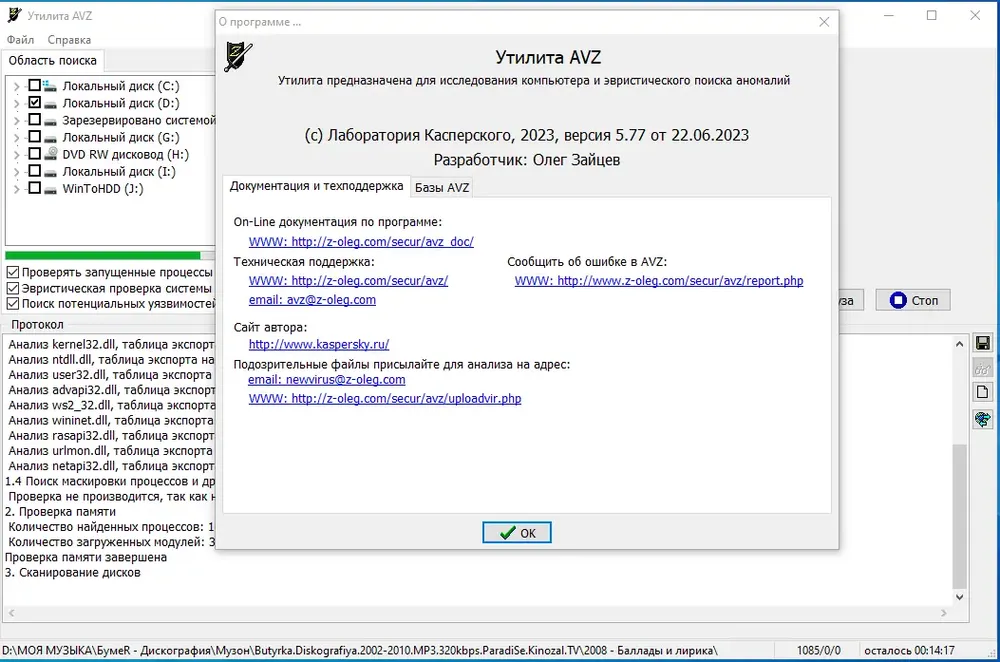Disable Эвристическая проверка системы checkbox
The height and width of the screenshot is (662, 1000).
tap(13, 288)
